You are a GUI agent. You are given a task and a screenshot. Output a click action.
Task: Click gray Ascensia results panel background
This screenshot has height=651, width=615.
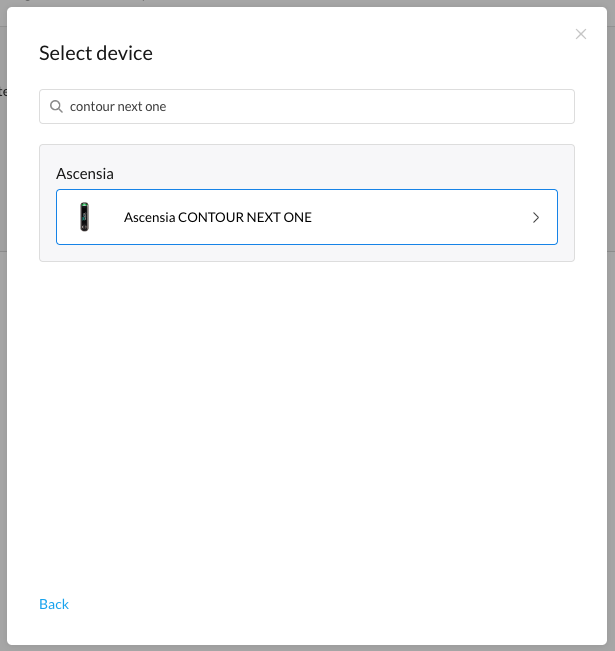332,168
